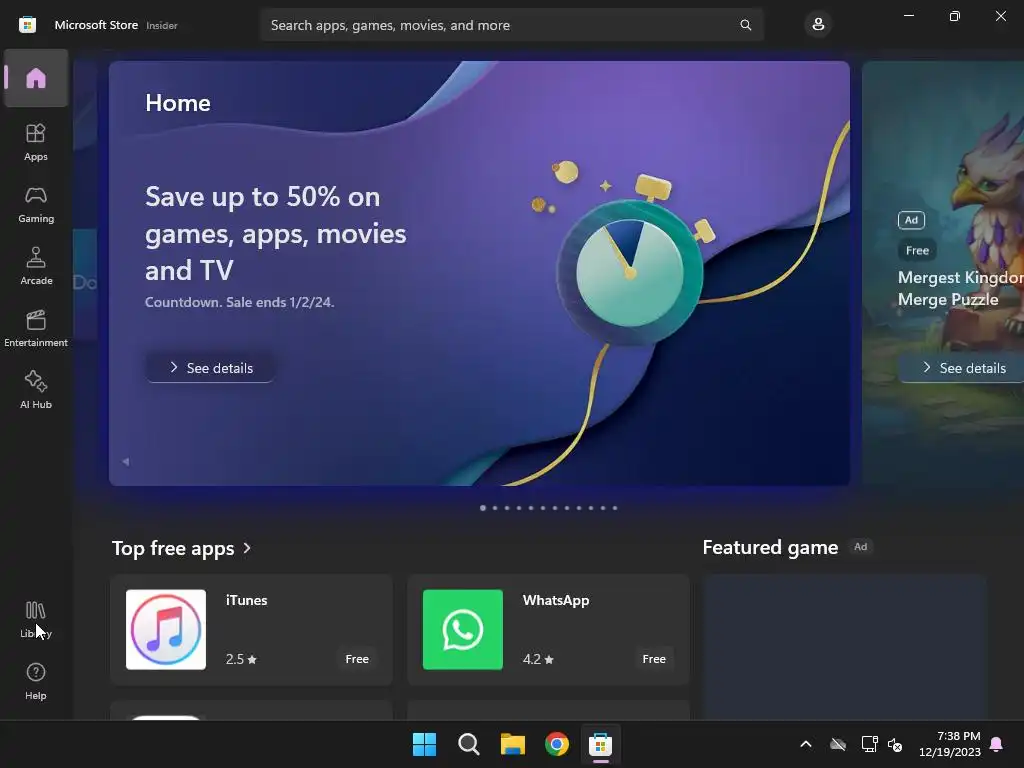
Task: Open the notifications bell icon
Action: [996, 744]
